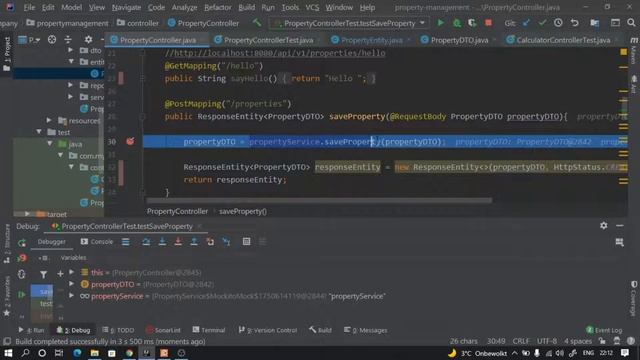Screen dimensions: 640x360
Task: Locate current file with the target icon
Action: pos(52,40)
